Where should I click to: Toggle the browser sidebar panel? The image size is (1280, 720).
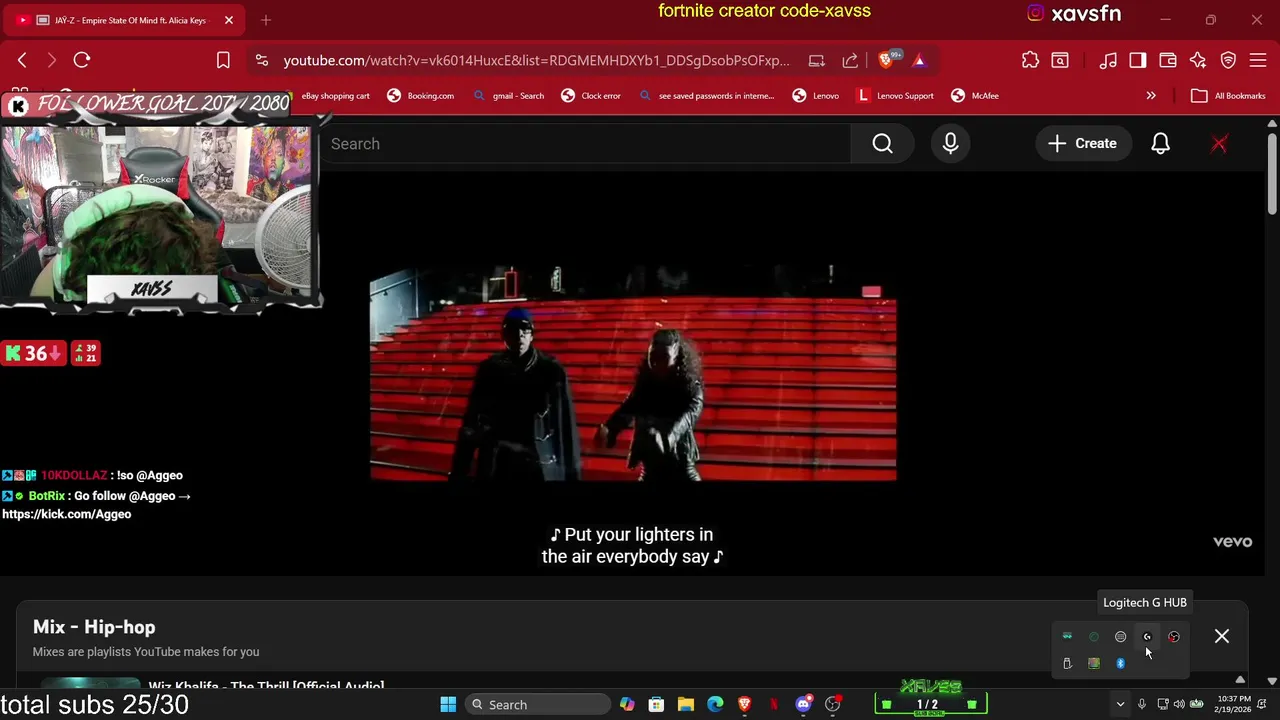[x=1138, y=60]
